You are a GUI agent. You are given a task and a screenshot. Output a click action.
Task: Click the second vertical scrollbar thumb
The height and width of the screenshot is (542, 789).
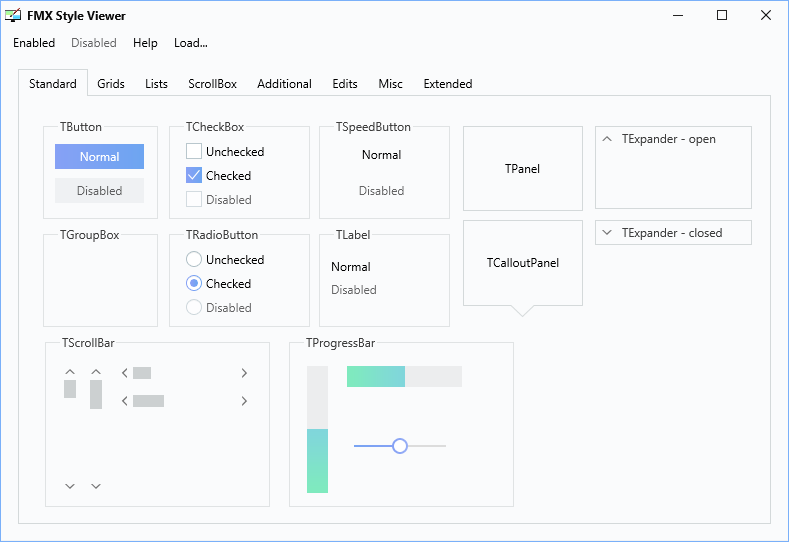96,395
